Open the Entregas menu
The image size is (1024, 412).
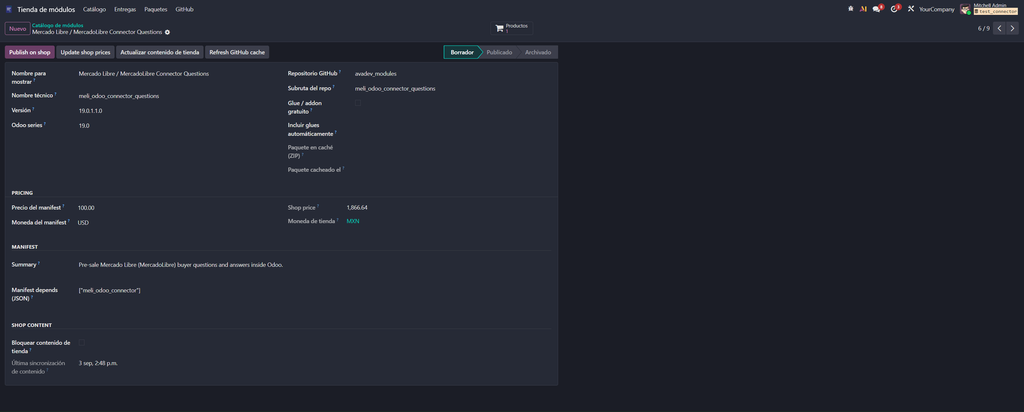pos(125,9)
